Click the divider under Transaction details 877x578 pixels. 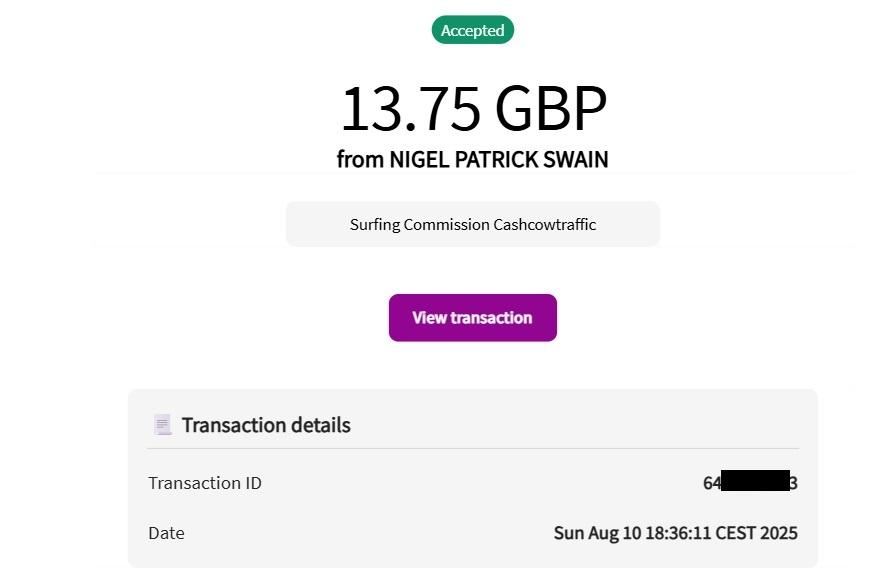(473, 449)
